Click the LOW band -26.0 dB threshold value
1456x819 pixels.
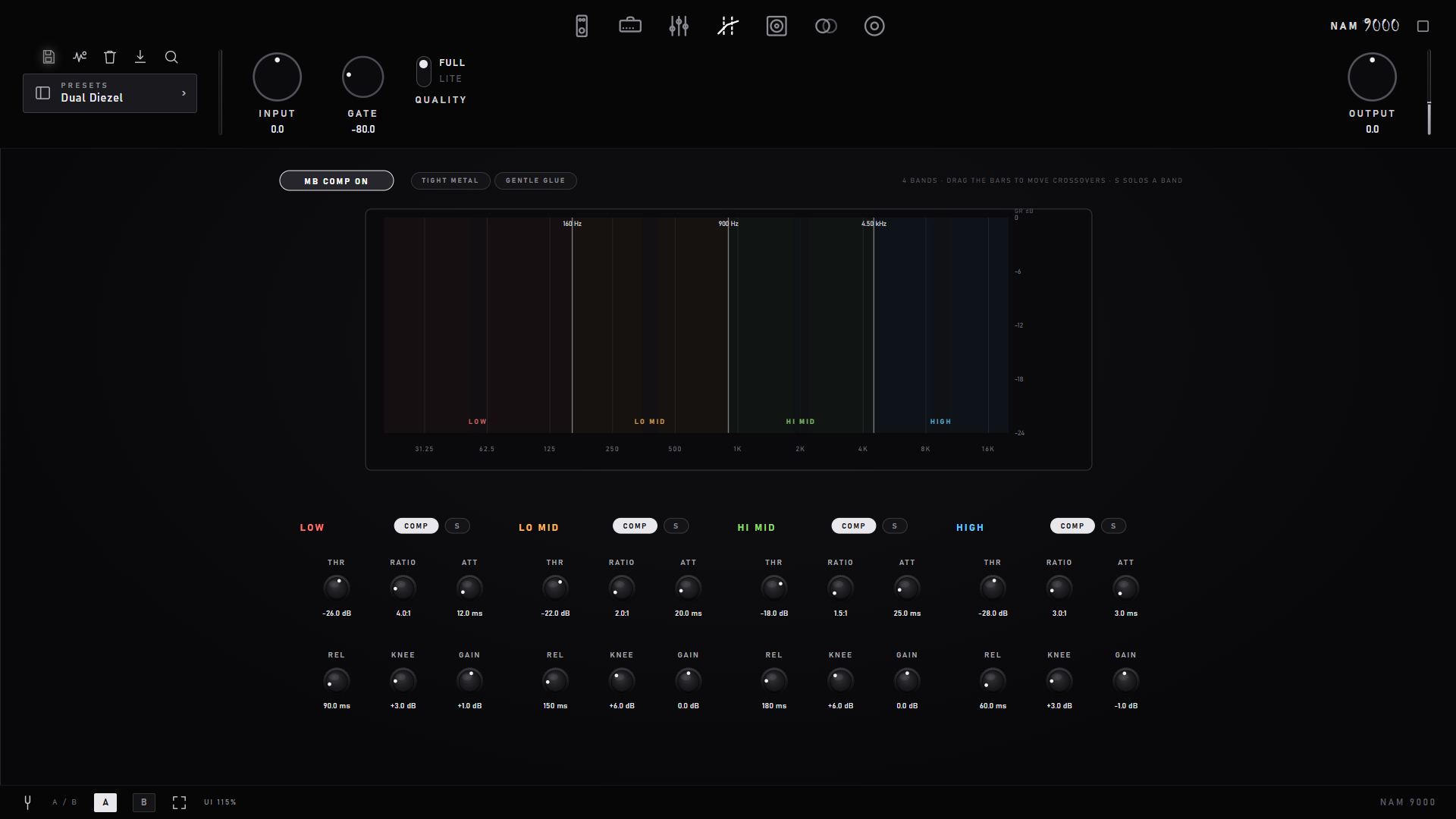[x=337, y=613]
